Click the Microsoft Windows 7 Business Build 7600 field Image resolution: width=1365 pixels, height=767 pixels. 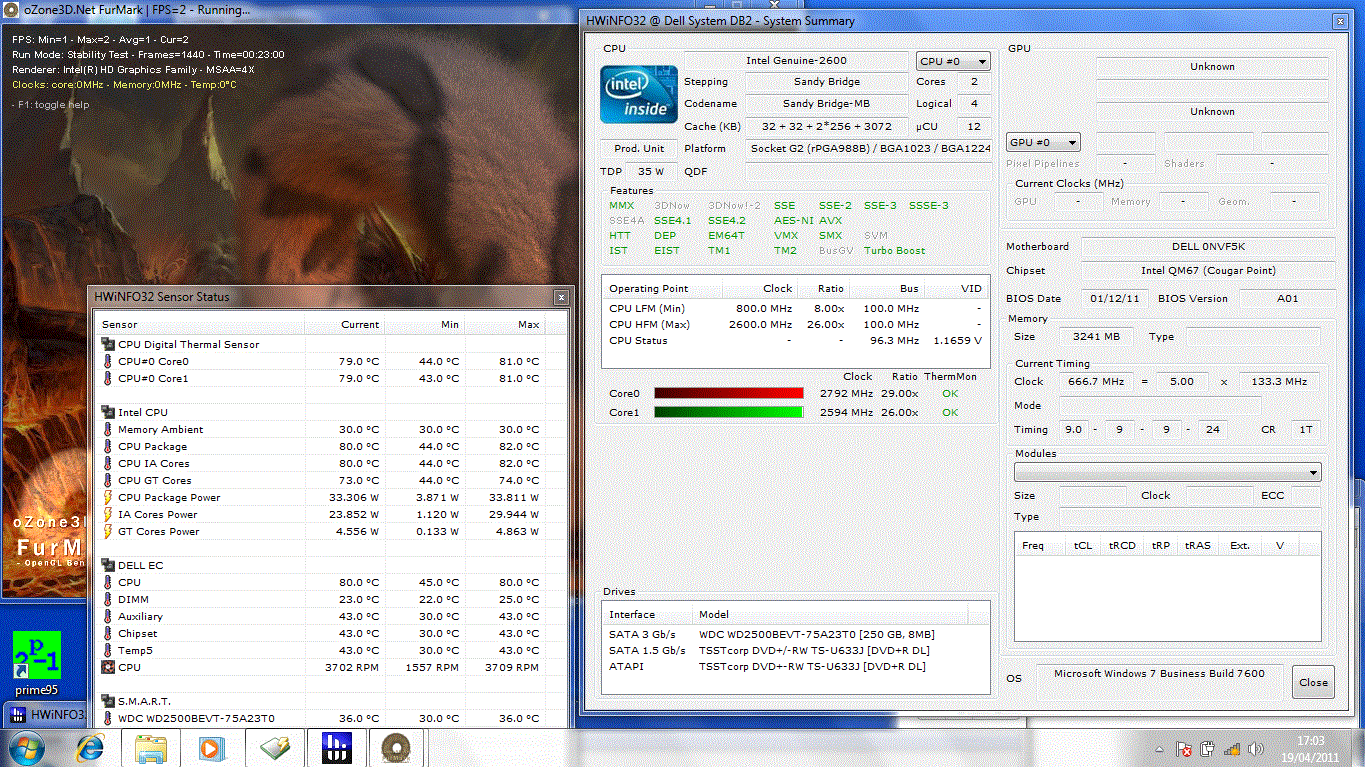click(x=1159, y=674)
